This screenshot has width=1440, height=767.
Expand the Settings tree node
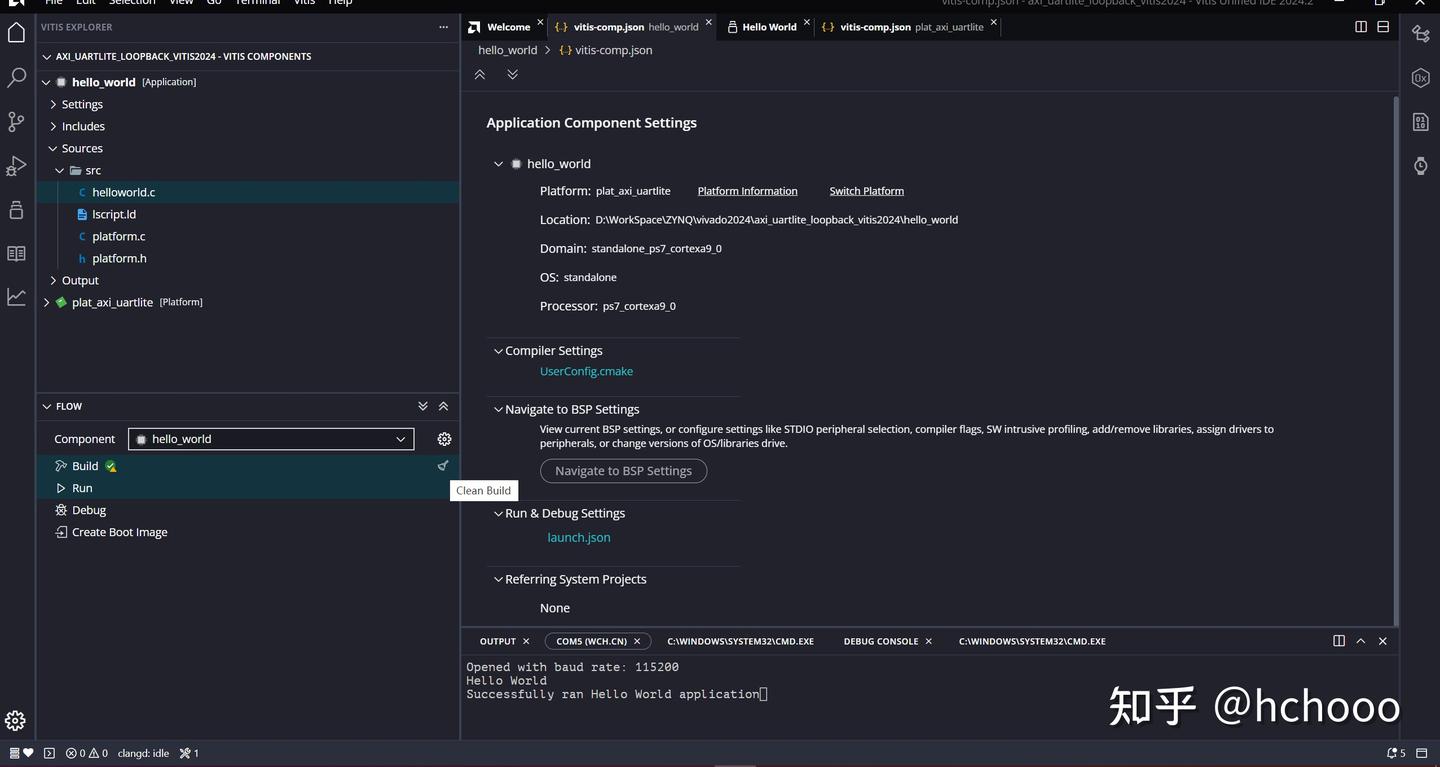click(53, 104)
